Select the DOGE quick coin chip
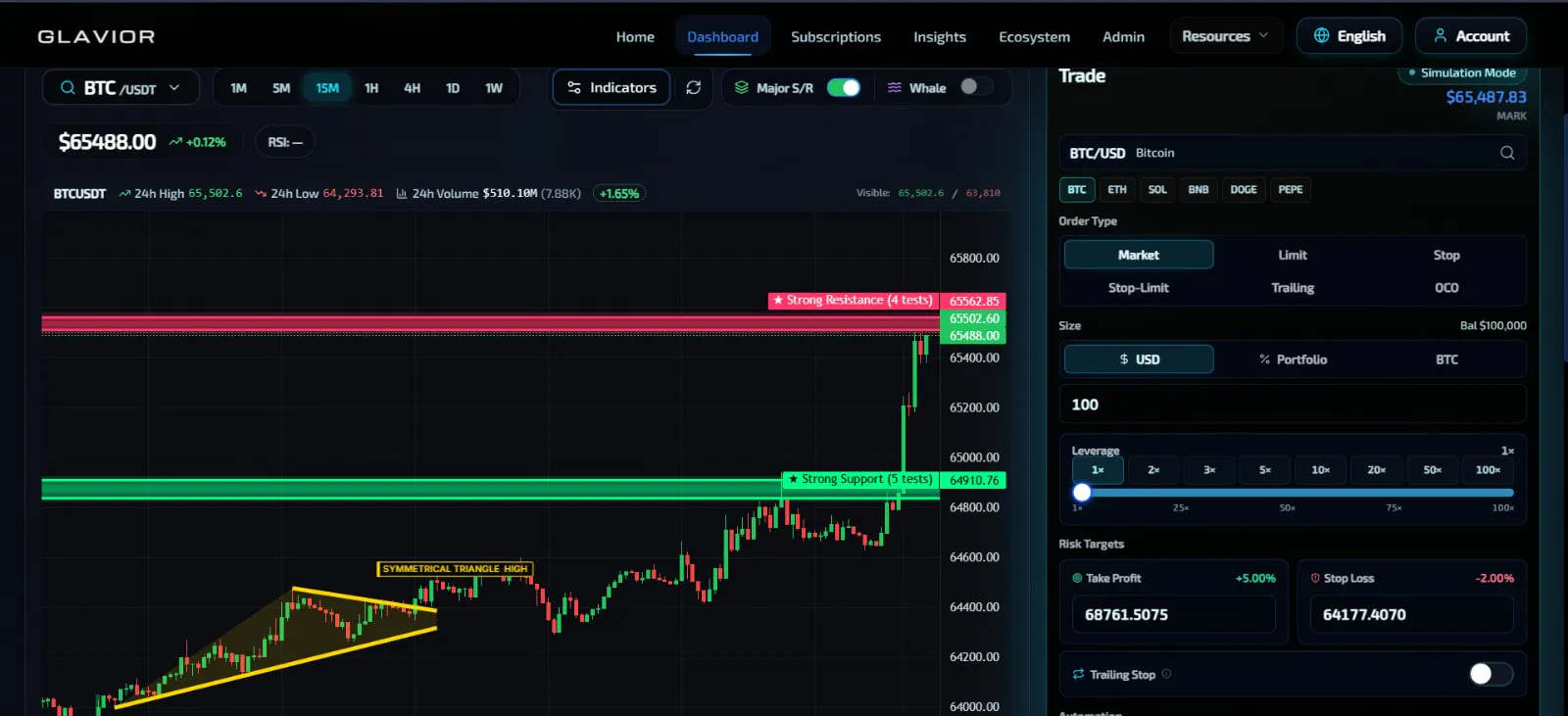The width and height of the screenshot is (1568, 716). tap(1244, 190)
